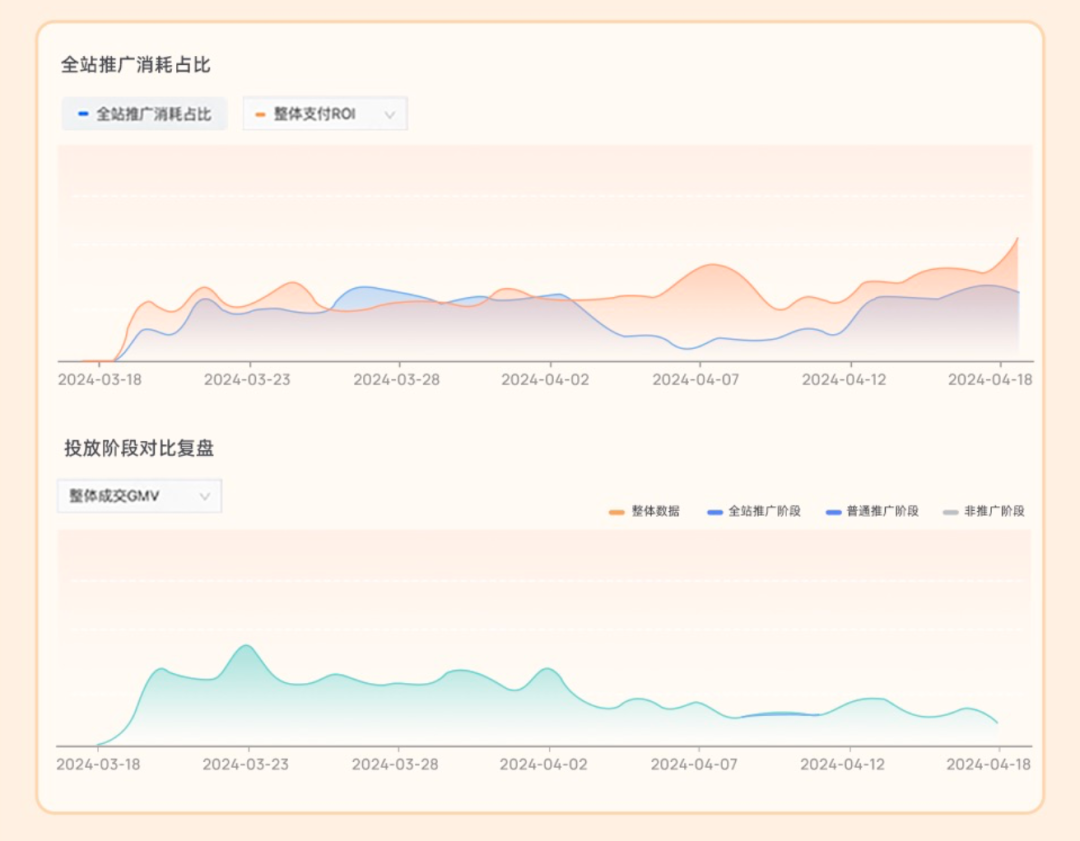
Task: Click 2024-04-18 label on top chart axis
Action: [990, 380]
